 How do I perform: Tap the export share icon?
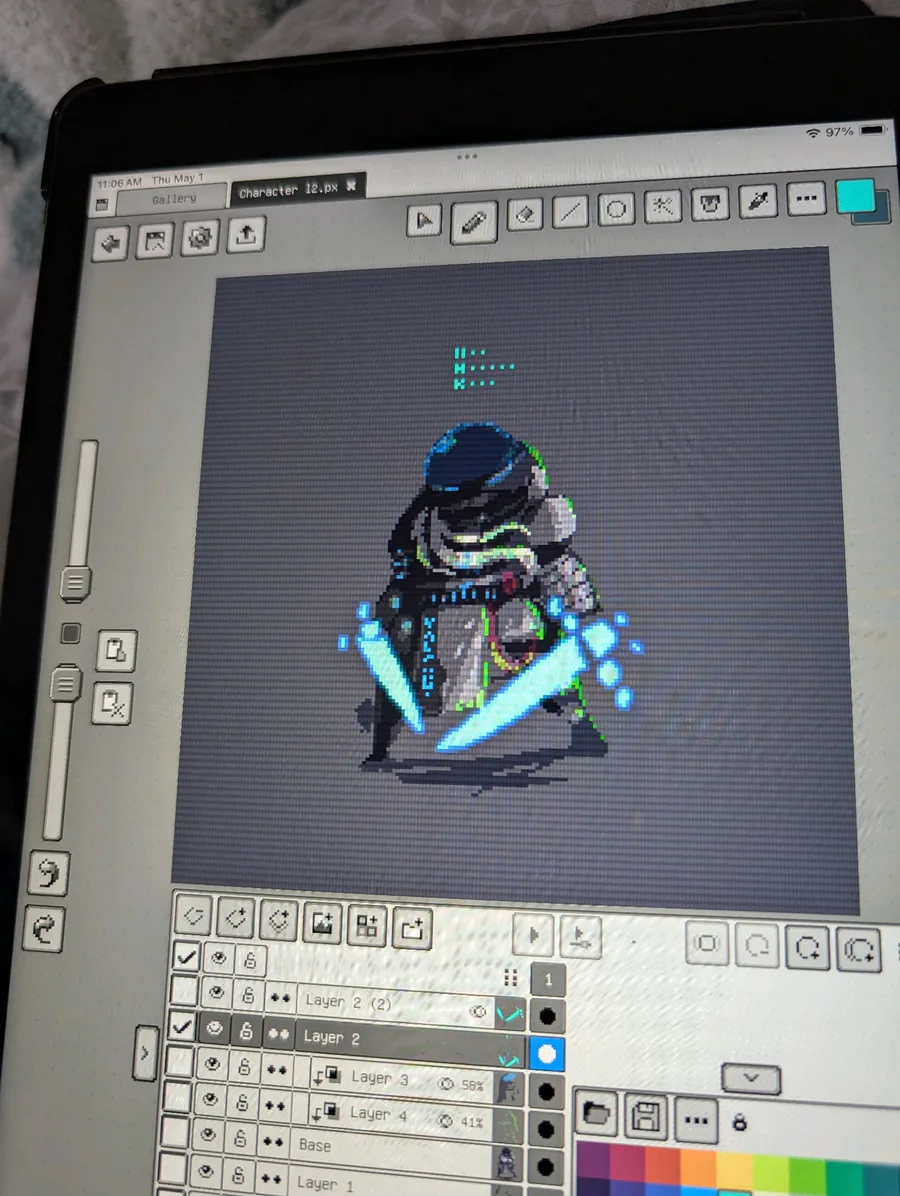coord(246,234)
